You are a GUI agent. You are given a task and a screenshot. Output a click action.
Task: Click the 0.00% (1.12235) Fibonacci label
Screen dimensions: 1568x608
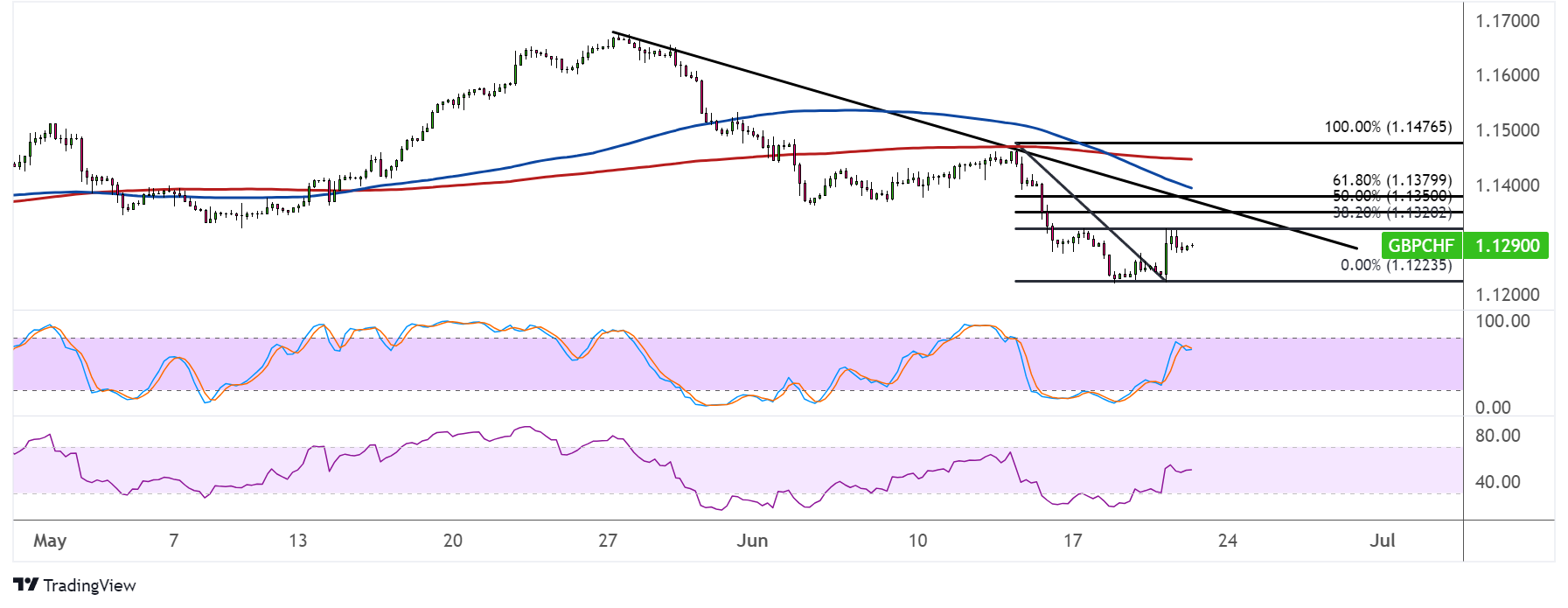tap(1396, 265)
